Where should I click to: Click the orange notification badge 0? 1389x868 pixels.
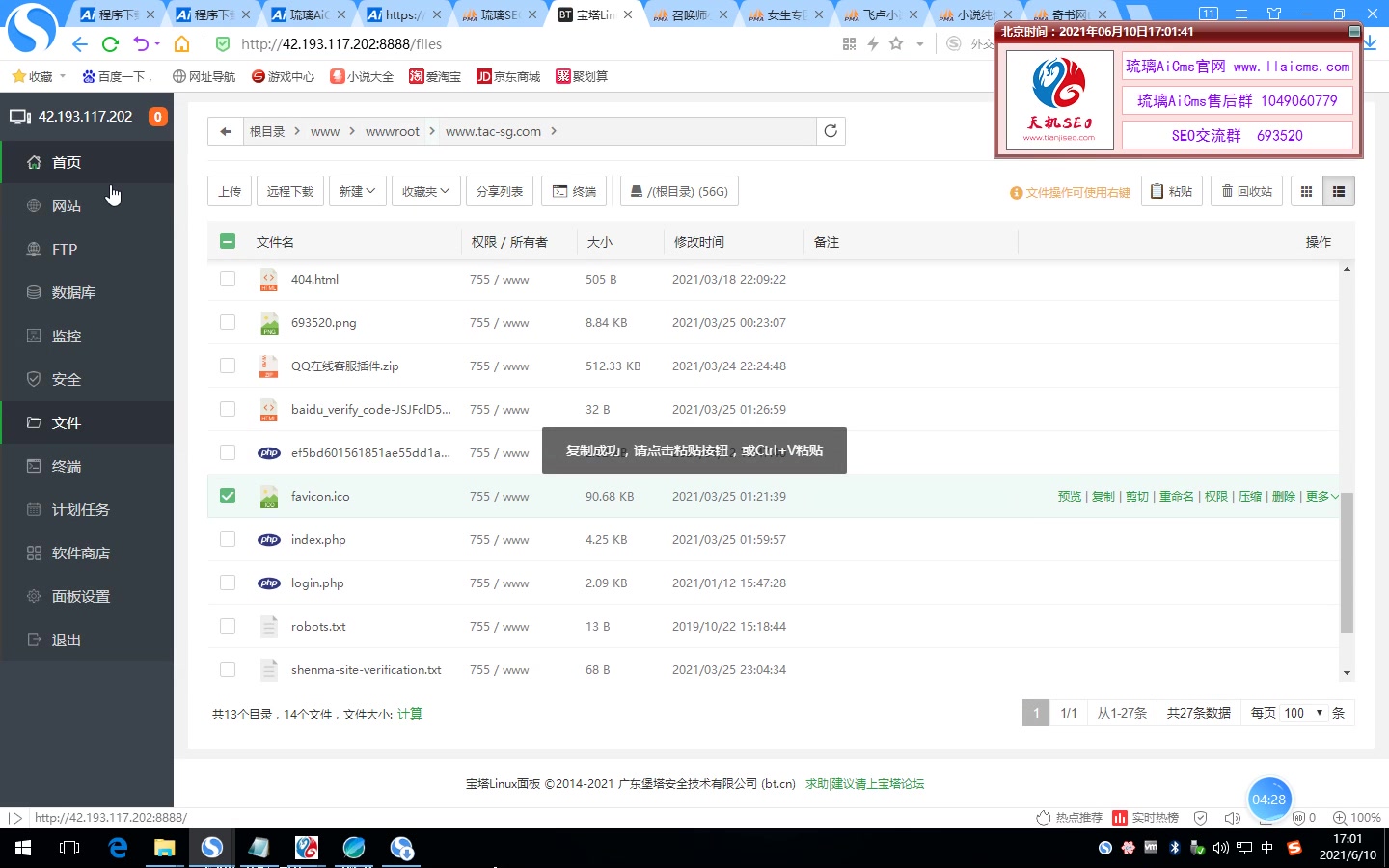point(158,117)
